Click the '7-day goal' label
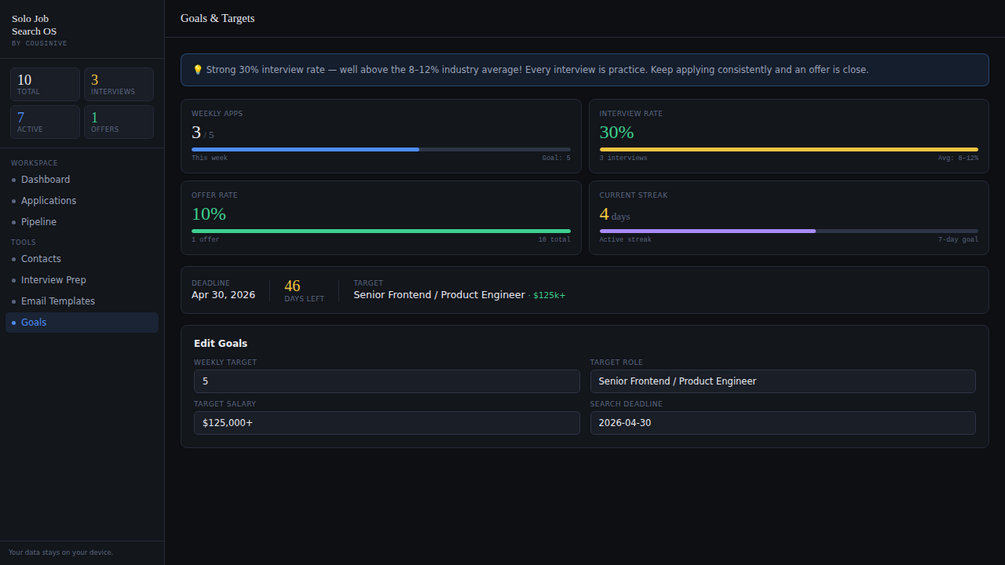The height and width of the screenshot is (565, 1005). click(x=958, y=240)
